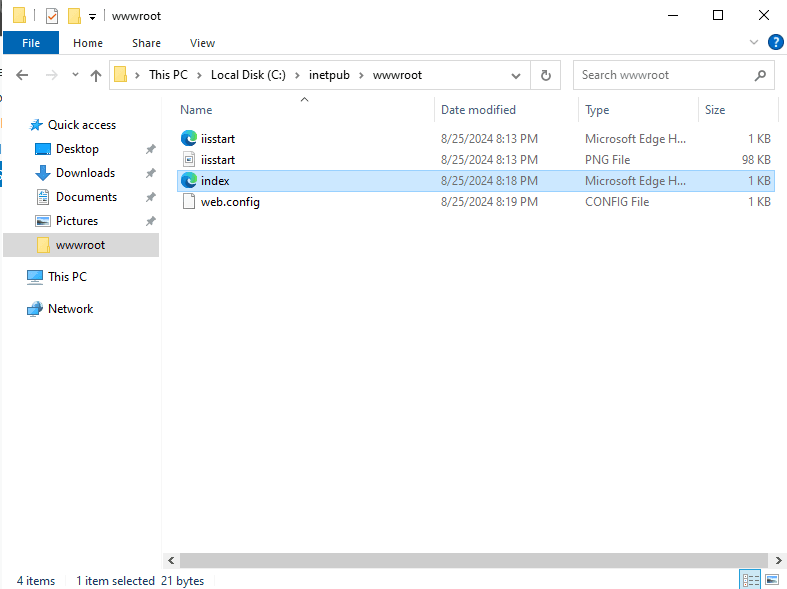Image resolution: width=787 pixels, height=589 pixels.
Task: Click in the Search wwwroot box
Action: (663, 75)
